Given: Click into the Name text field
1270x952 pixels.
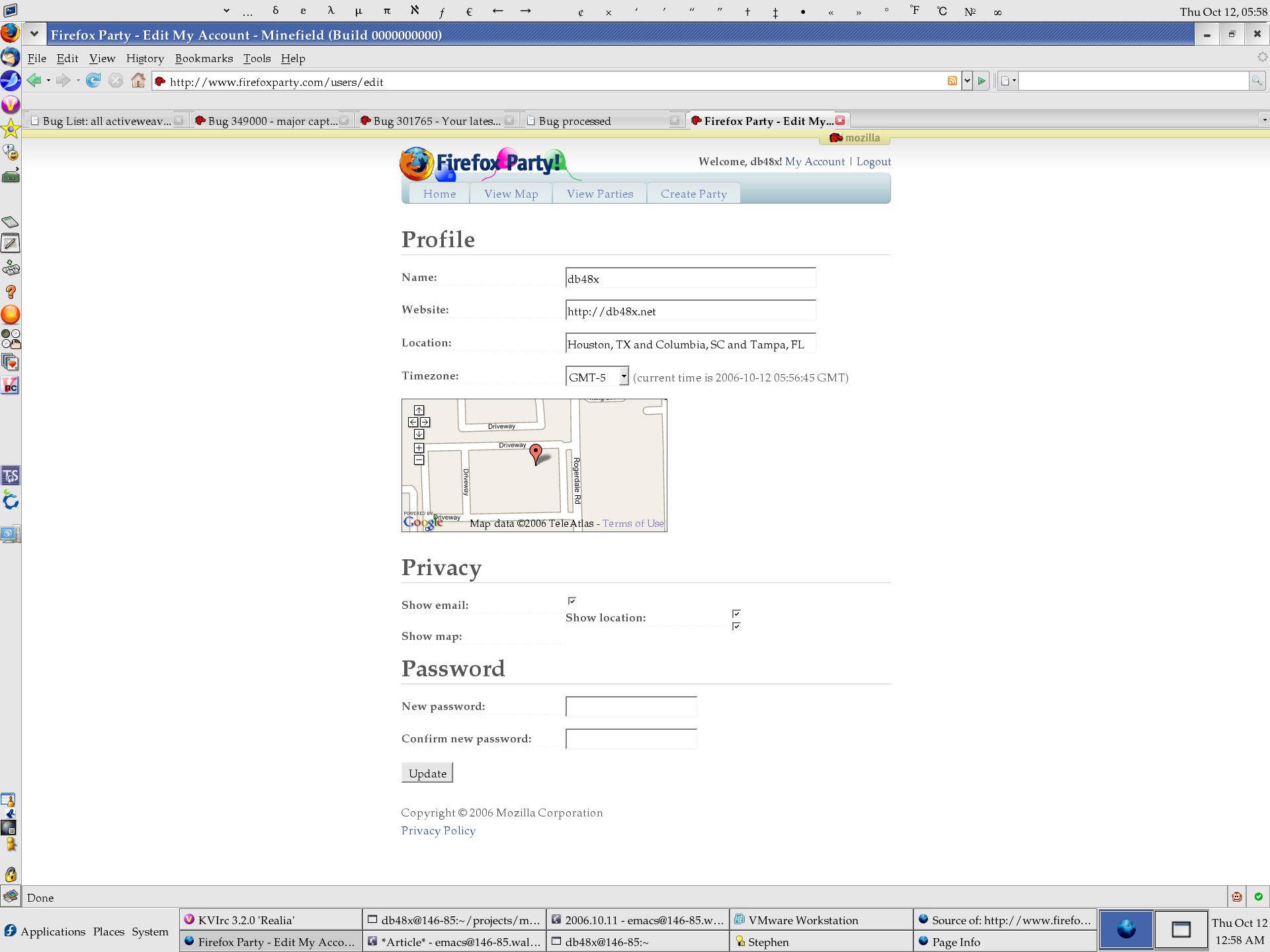Looking at the screenshot, I should point(691,278).
